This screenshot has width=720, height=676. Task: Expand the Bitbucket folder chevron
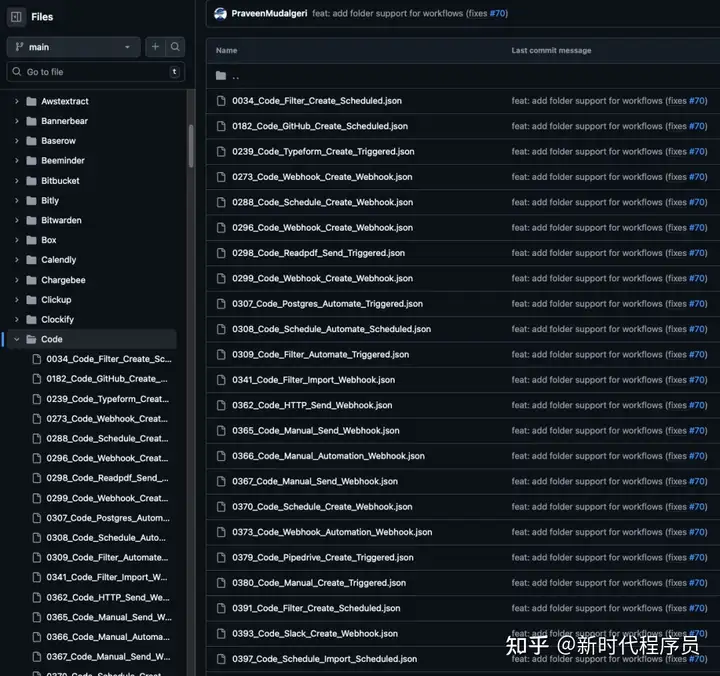tap(17, 180)
